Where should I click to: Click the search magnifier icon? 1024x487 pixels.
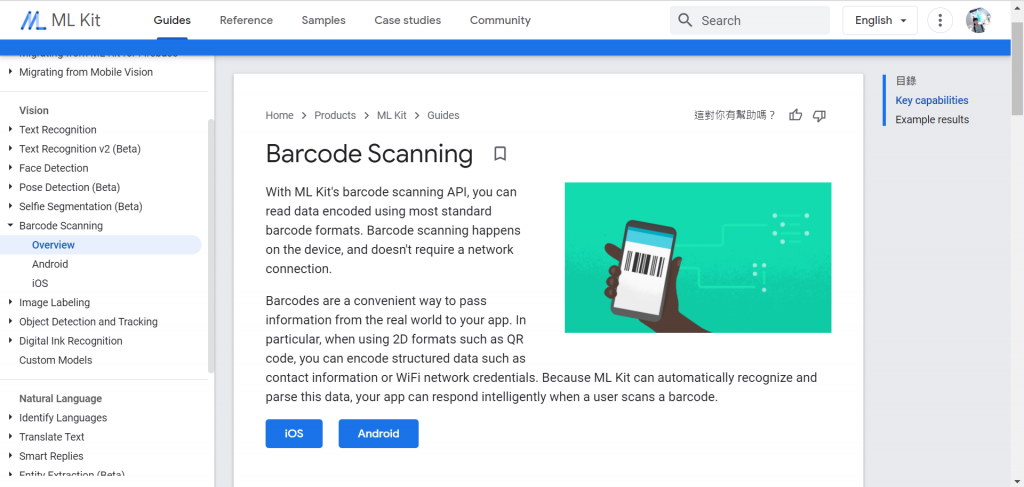click(685, 20)
